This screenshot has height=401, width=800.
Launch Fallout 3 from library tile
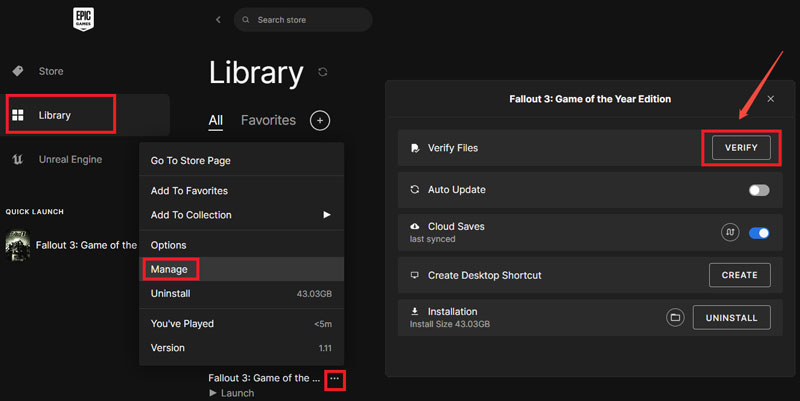232,393
